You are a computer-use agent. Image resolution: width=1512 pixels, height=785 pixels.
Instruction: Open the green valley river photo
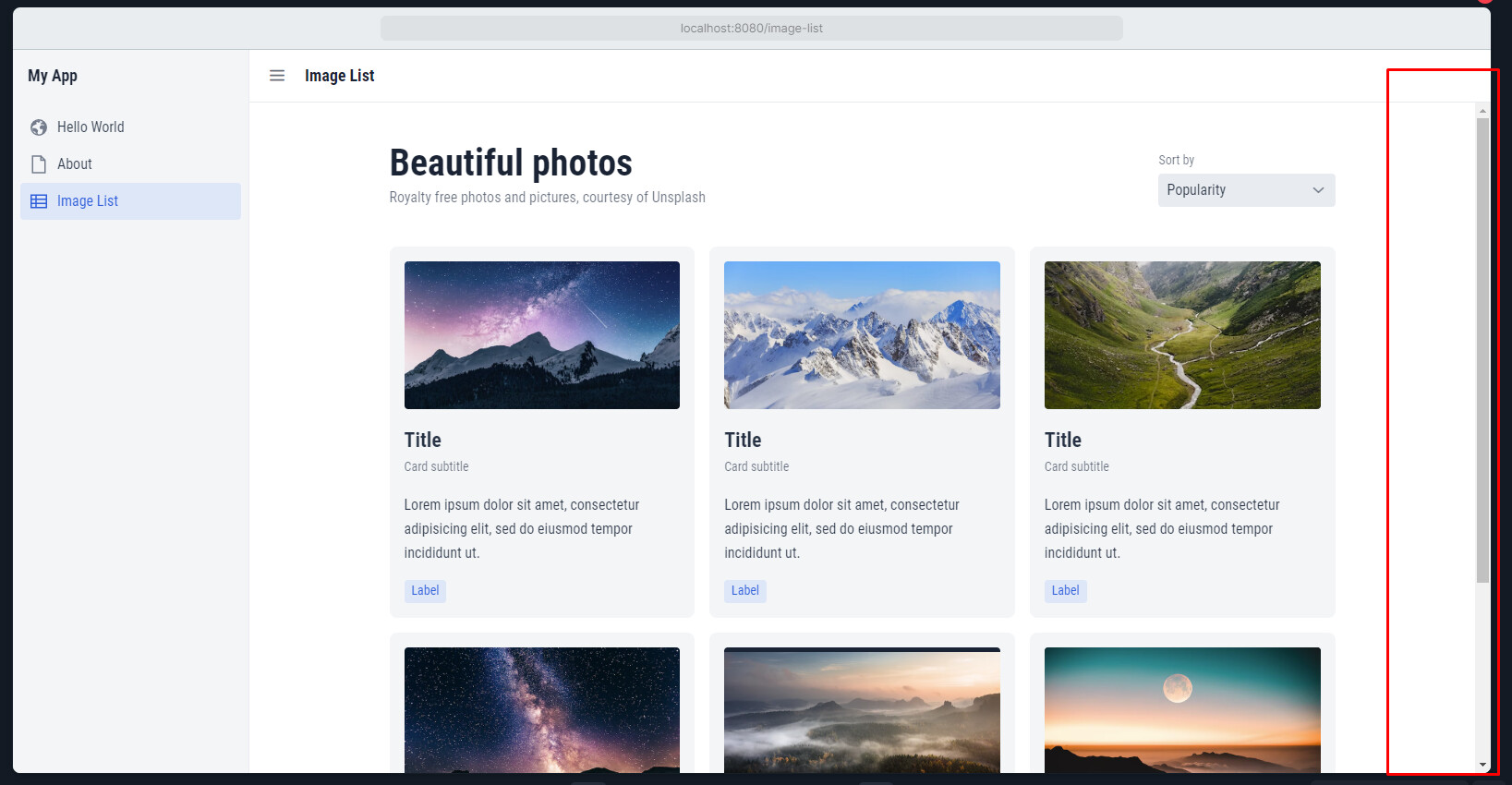point(1182,335)
